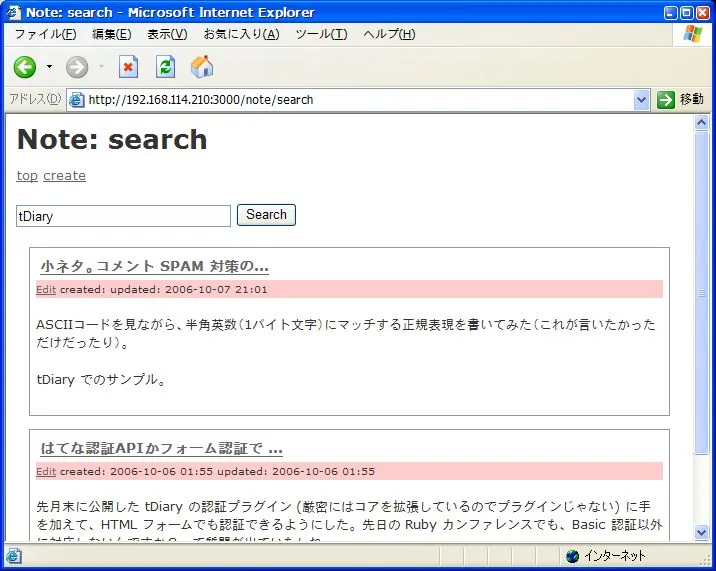The width and height of the screenshot is (716, 571).
Task: Click the address bar URL field
Action: 357,100
